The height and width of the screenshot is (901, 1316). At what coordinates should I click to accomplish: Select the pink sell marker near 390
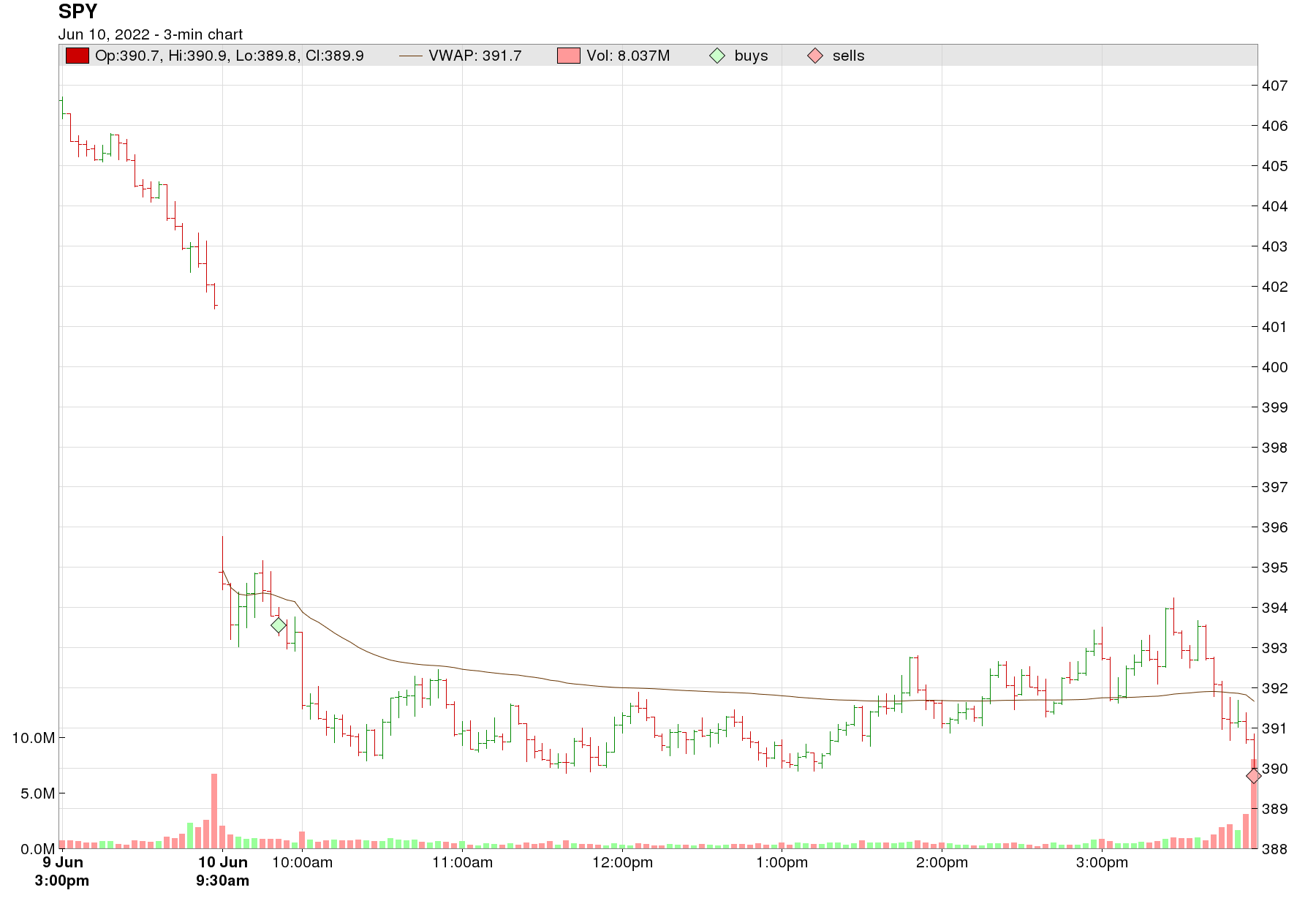[1253, 775]
